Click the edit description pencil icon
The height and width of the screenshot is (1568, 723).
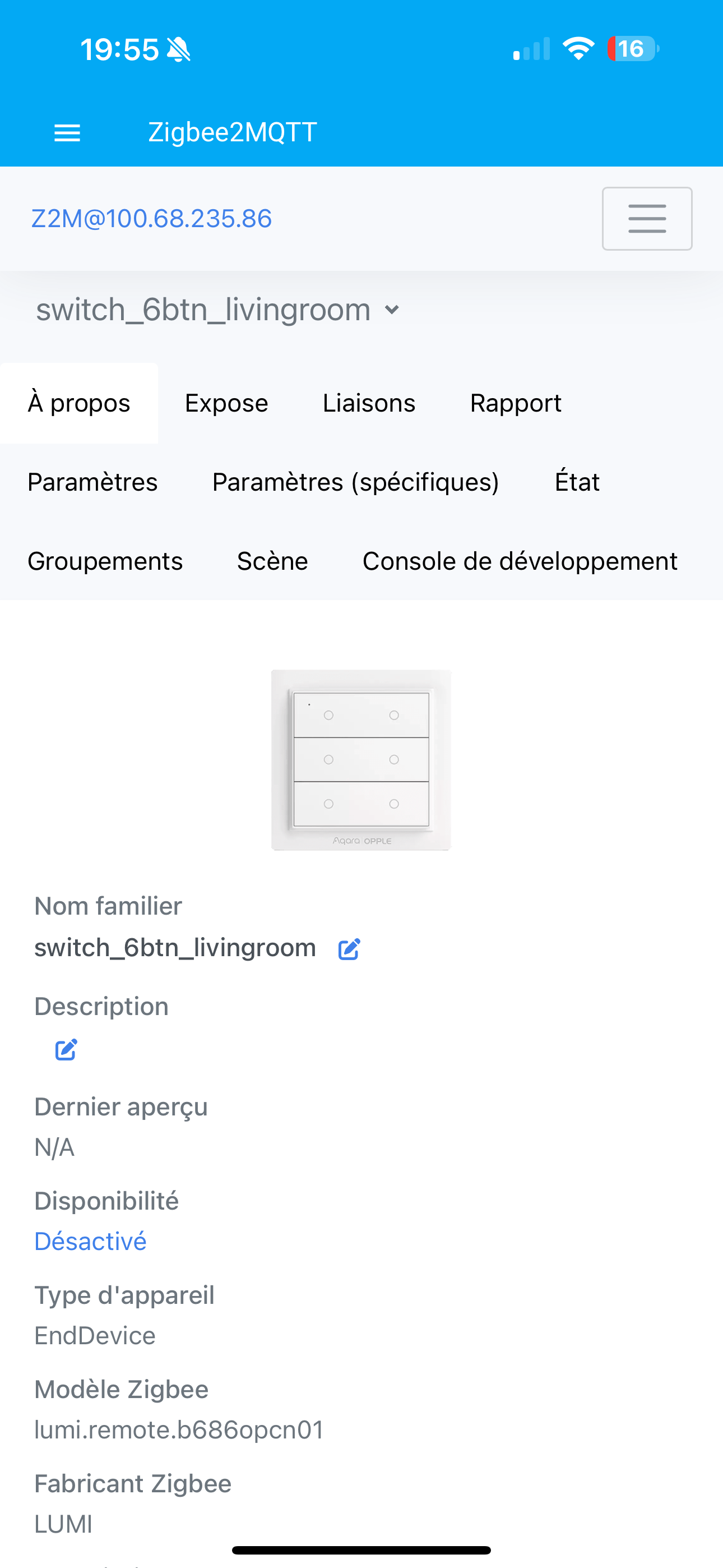coord(66,1049)
